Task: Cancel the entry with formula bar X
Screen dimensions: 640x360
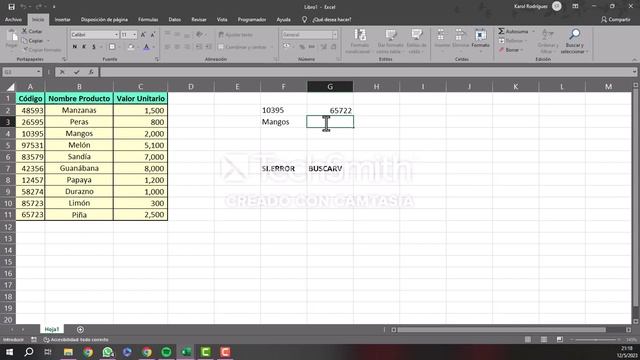Action: click(62, 72)
